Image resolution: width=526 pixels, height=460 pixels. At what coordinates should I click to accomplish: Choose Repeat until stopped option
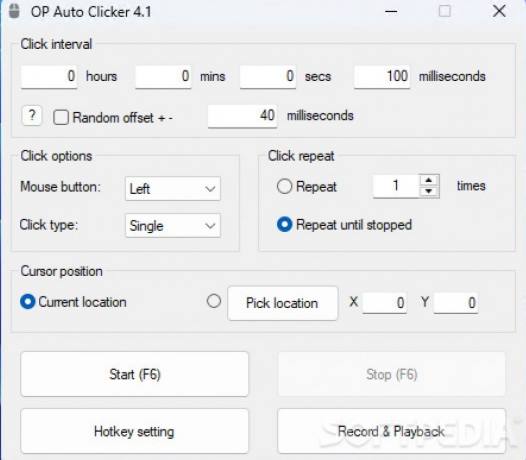284,224
